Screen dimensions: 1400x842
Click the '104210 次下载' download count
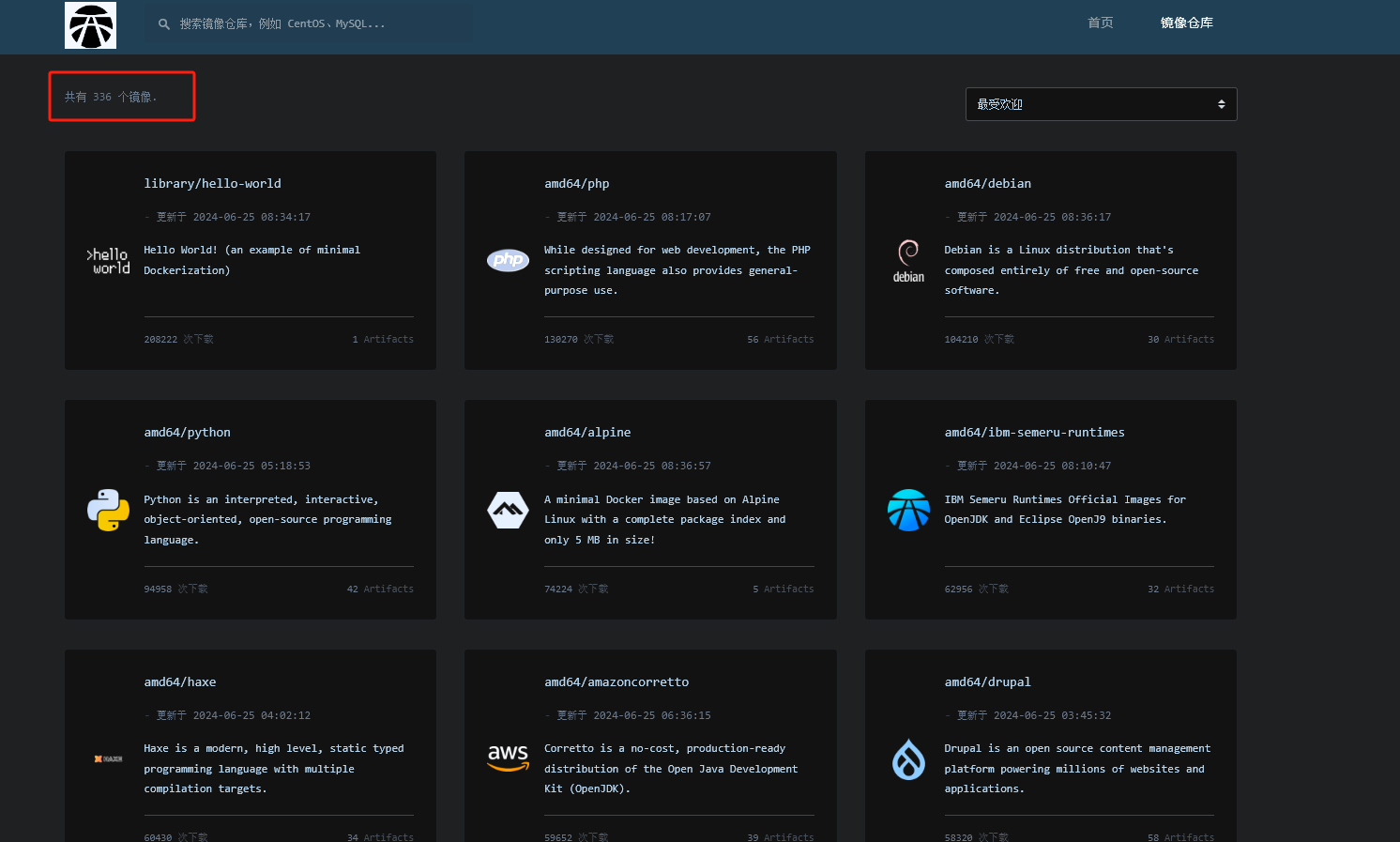(979, 340)
